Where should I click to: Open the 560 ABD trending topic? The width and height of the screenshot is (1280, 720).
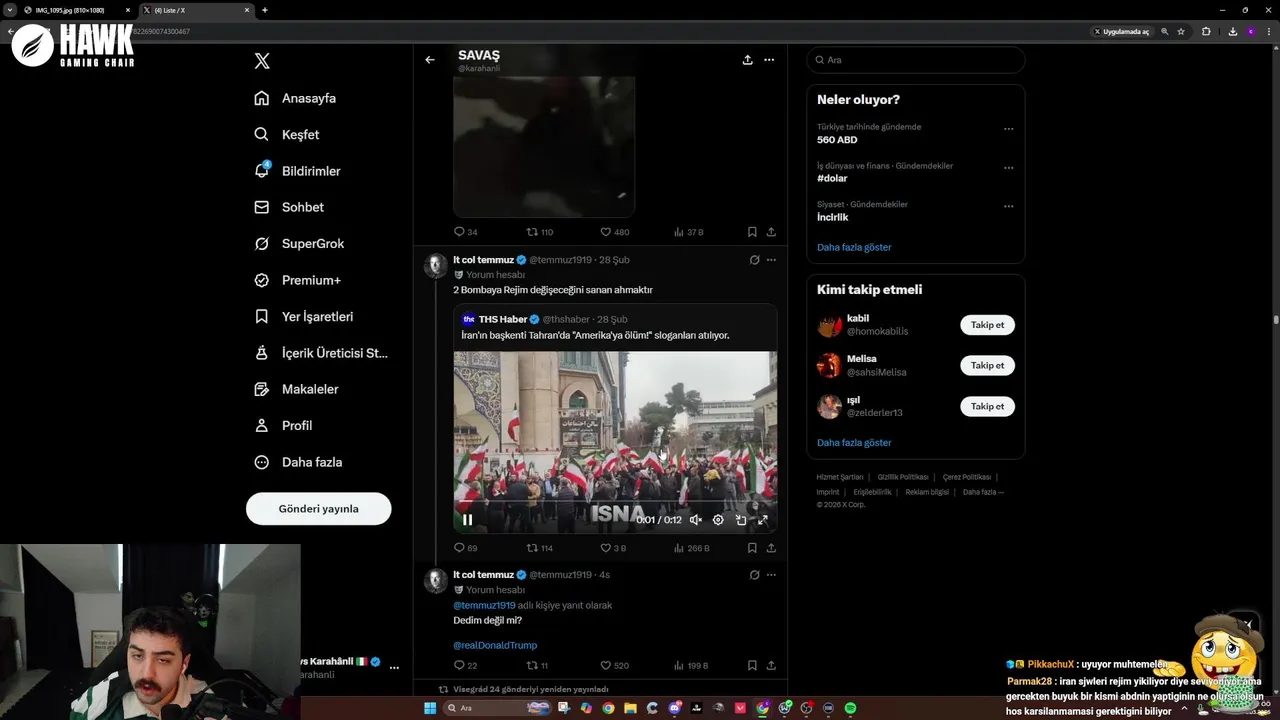[x=837, y=140]
